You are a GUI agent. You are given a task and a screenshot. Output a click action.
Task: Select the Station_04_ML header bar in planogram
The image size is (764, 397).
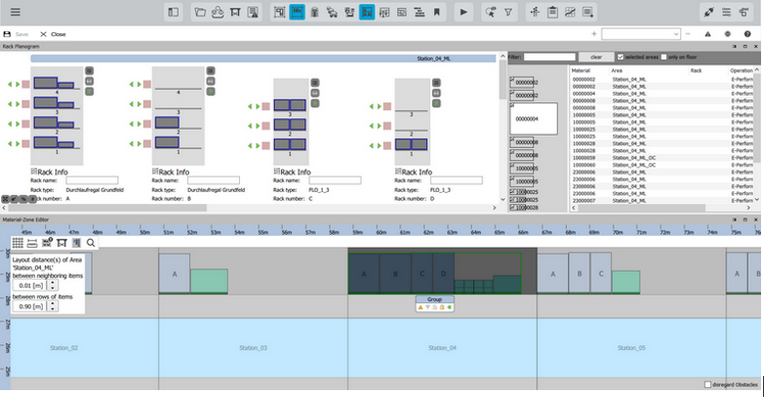[263, 58]
